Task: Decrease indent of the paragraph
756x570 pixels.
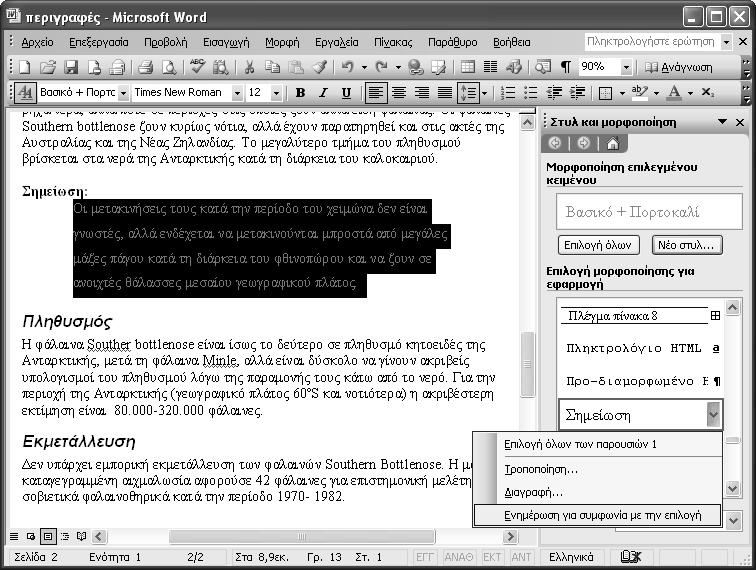Action: 554,93
